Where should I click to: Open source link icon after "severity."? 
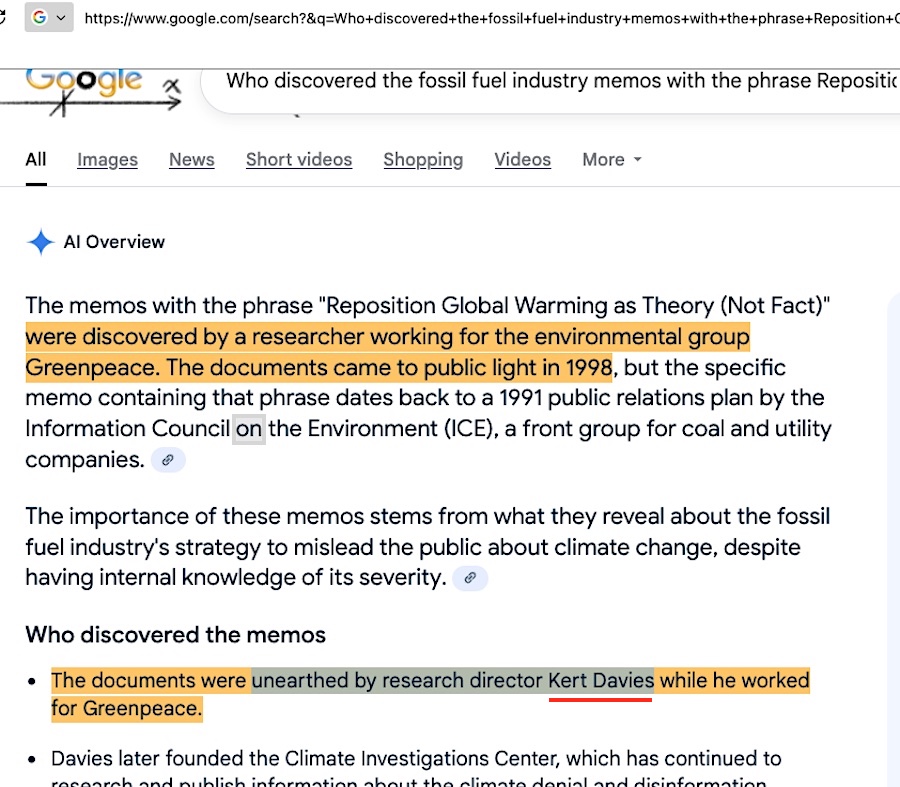(470, 578)
